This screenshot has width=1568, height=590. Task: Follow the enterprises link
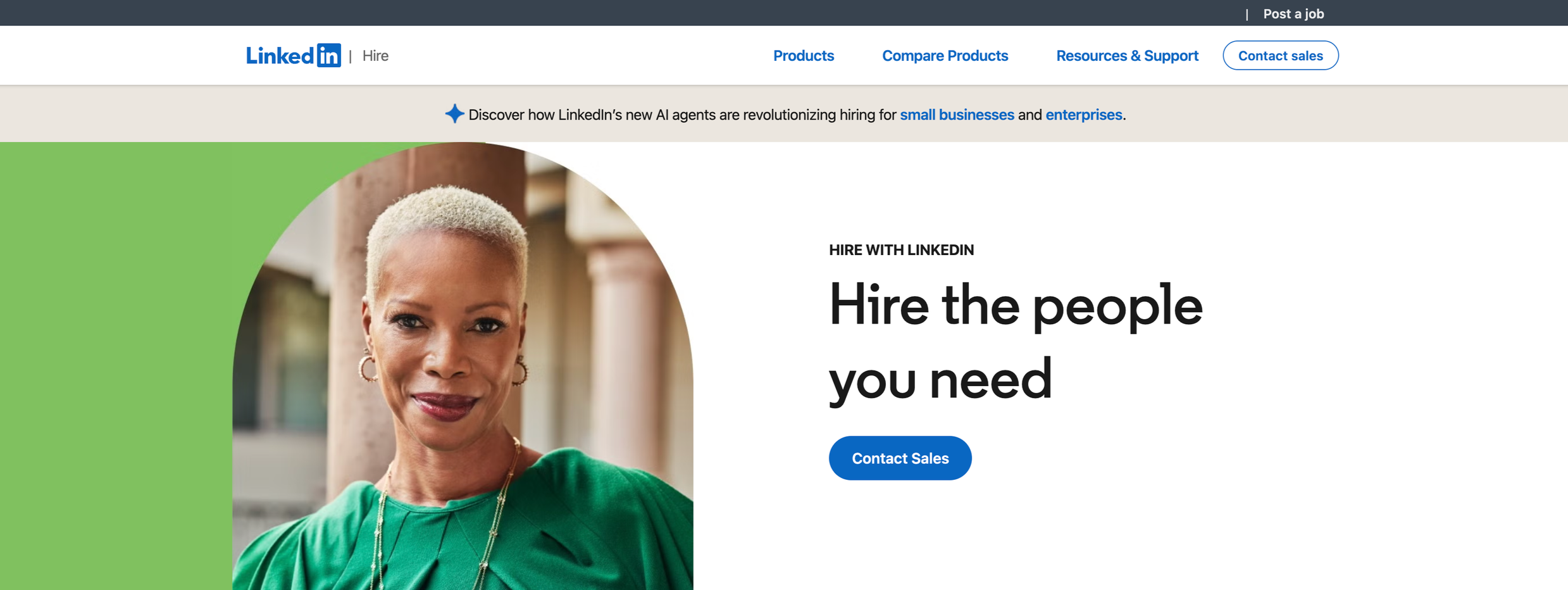pyautogui.click(x=1083, y=115)
